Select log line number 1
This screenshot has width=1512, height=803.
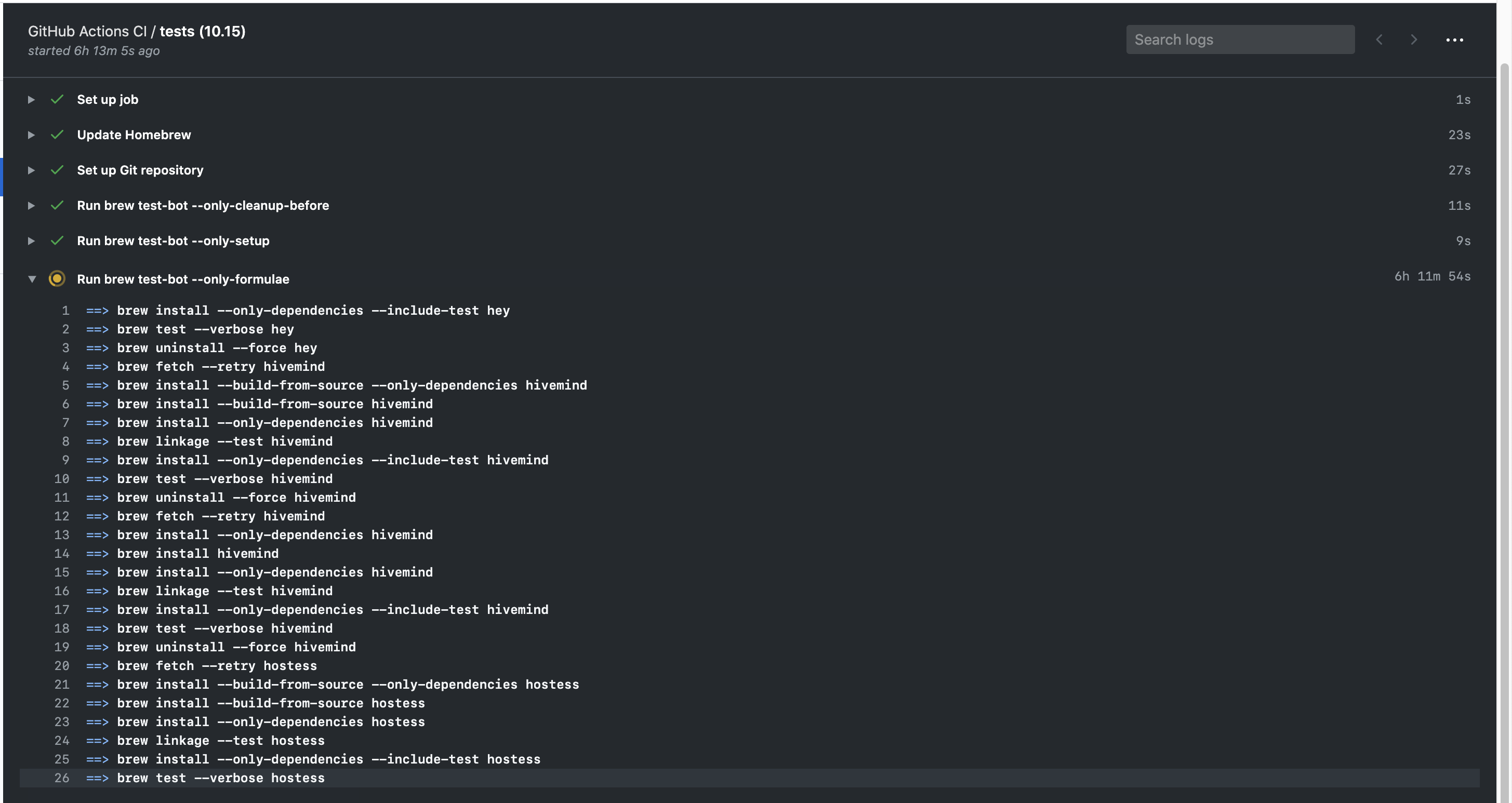click(66, 310)
